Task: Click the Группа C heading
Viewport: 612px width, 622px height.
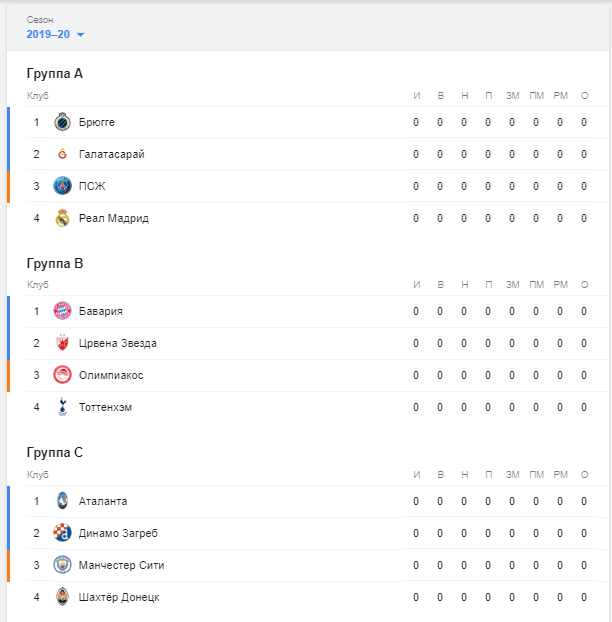Action: [55, 453]
